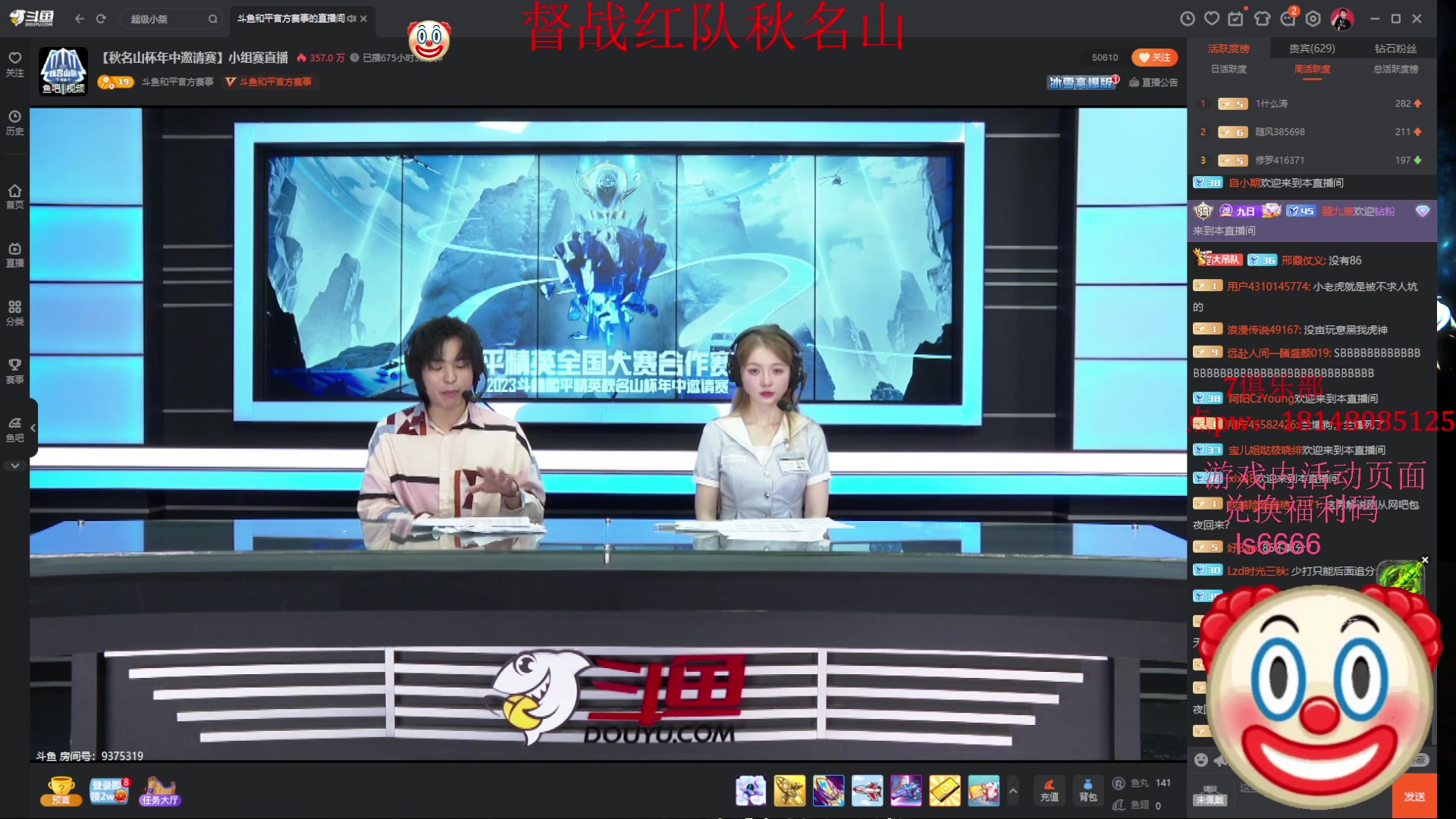
Task: Open the chat emoji picker icon
Action: coord(1201,760)
